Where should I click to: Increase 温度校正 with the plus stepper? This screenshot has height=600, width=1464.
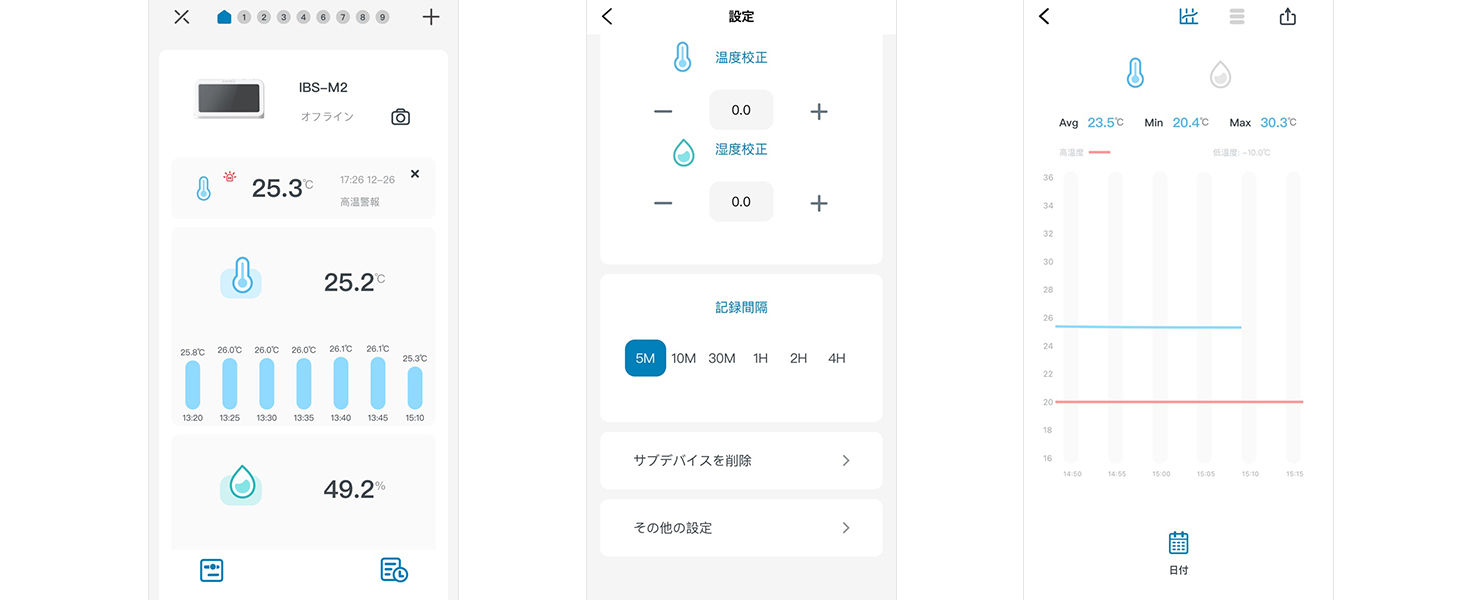click(819, 112)
